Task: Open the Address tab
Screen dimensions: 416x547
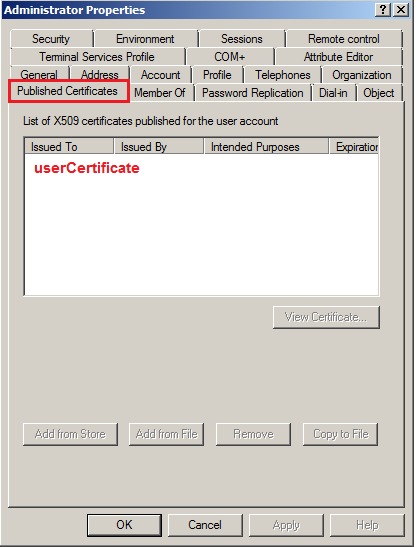Action: (100, 74)
